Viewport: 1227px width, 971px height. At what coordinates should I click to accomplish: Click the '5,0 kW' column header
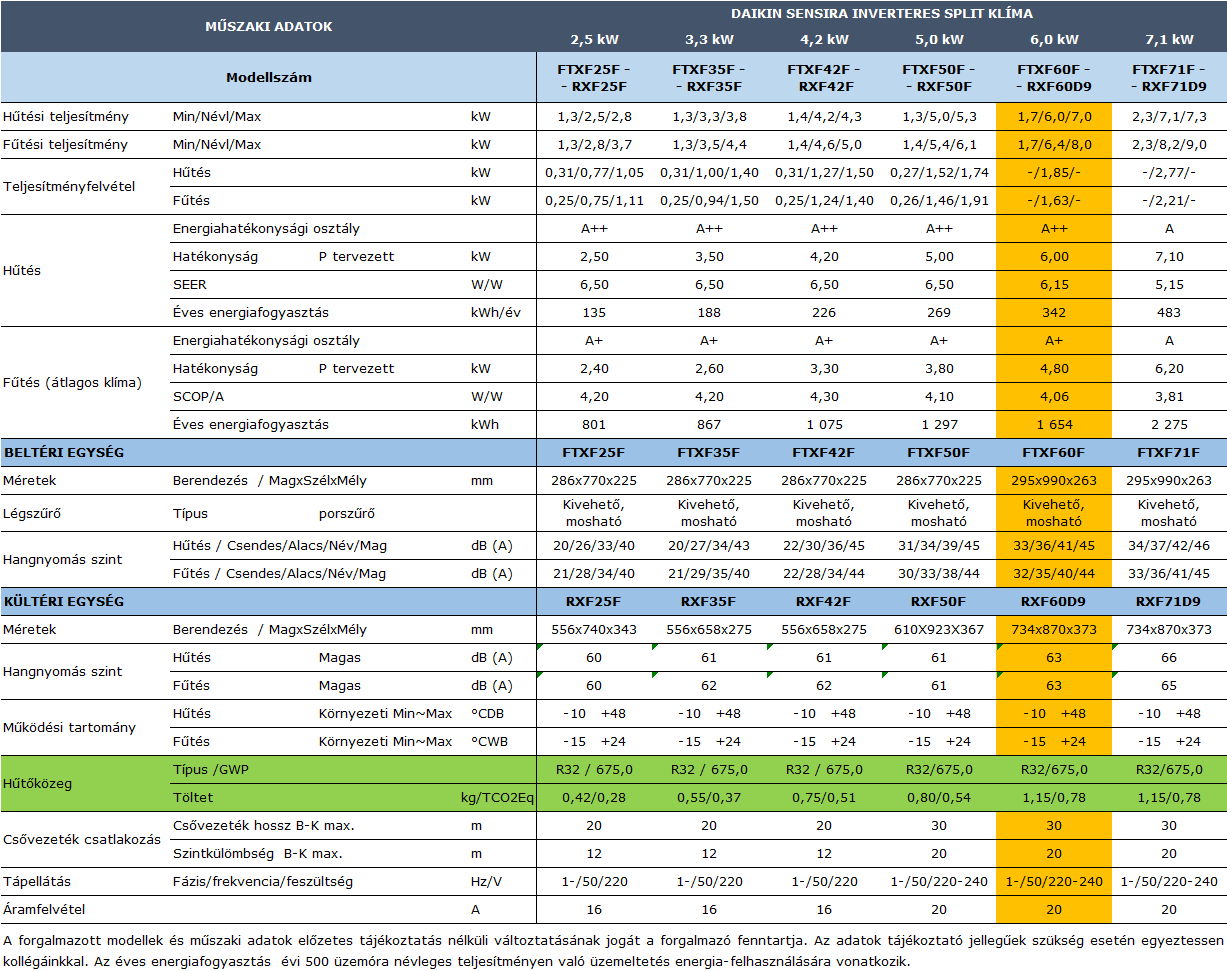939,40
